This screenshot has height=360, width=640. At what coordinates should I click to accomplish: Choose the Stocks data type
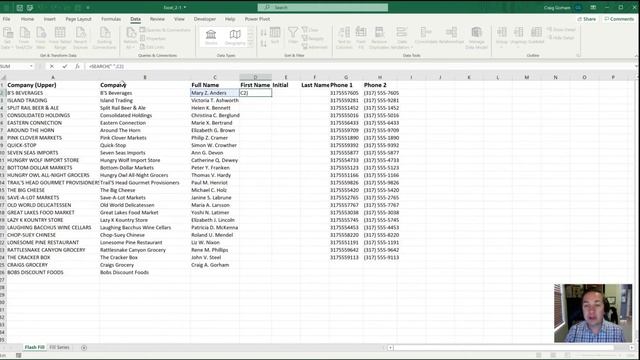[211, 37]
